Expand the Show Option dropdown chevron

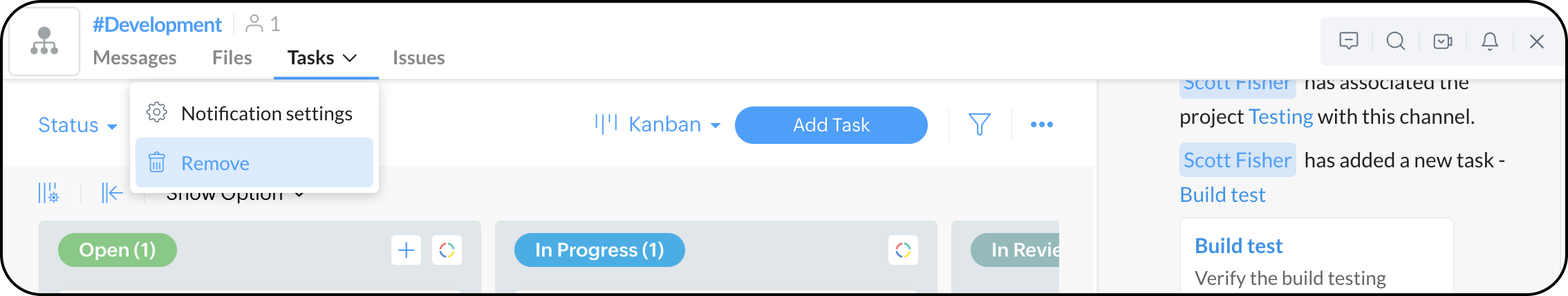tap(299, 195)
